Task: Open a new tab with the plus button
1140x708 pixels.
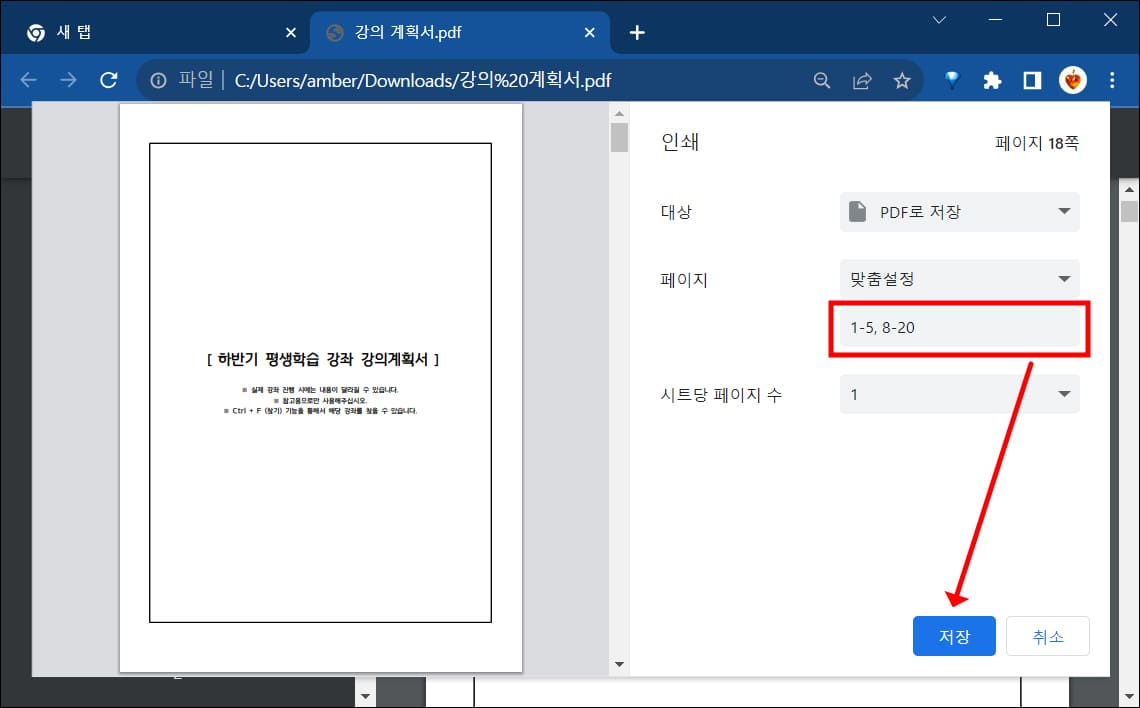Action: click(x=637, y=31)
